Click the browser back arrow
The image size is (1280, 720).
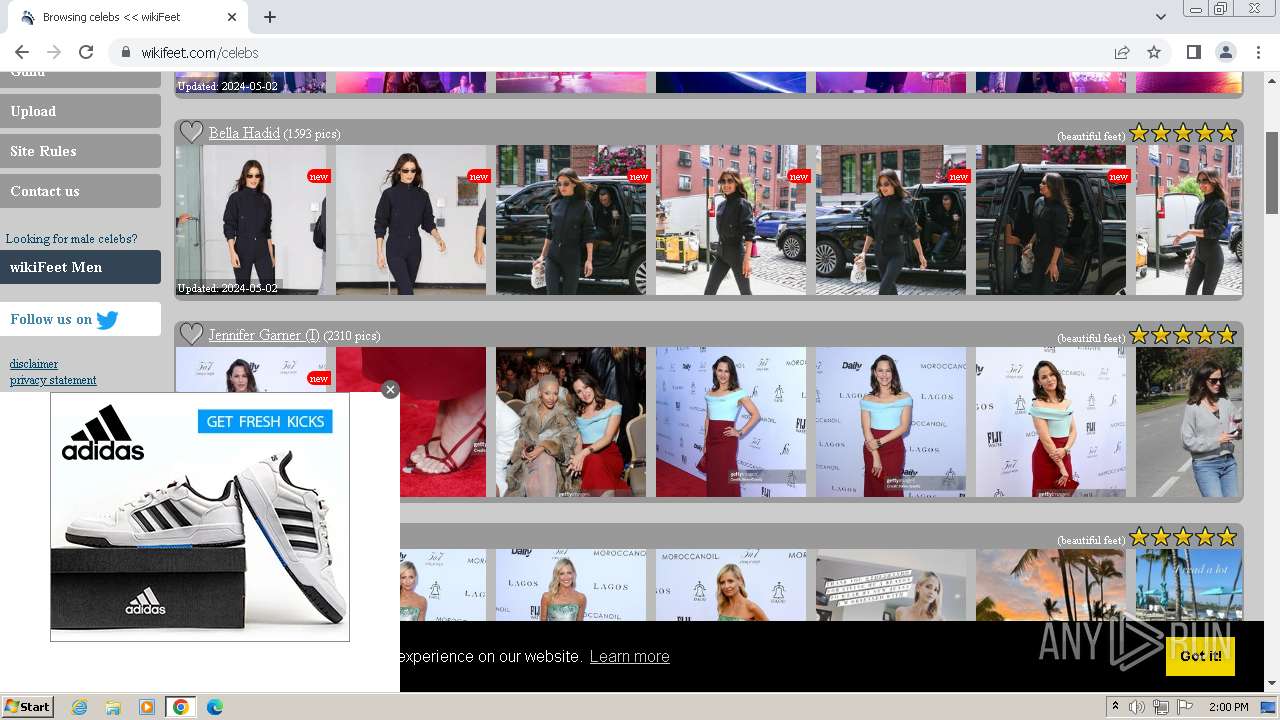tap(22, 52)
